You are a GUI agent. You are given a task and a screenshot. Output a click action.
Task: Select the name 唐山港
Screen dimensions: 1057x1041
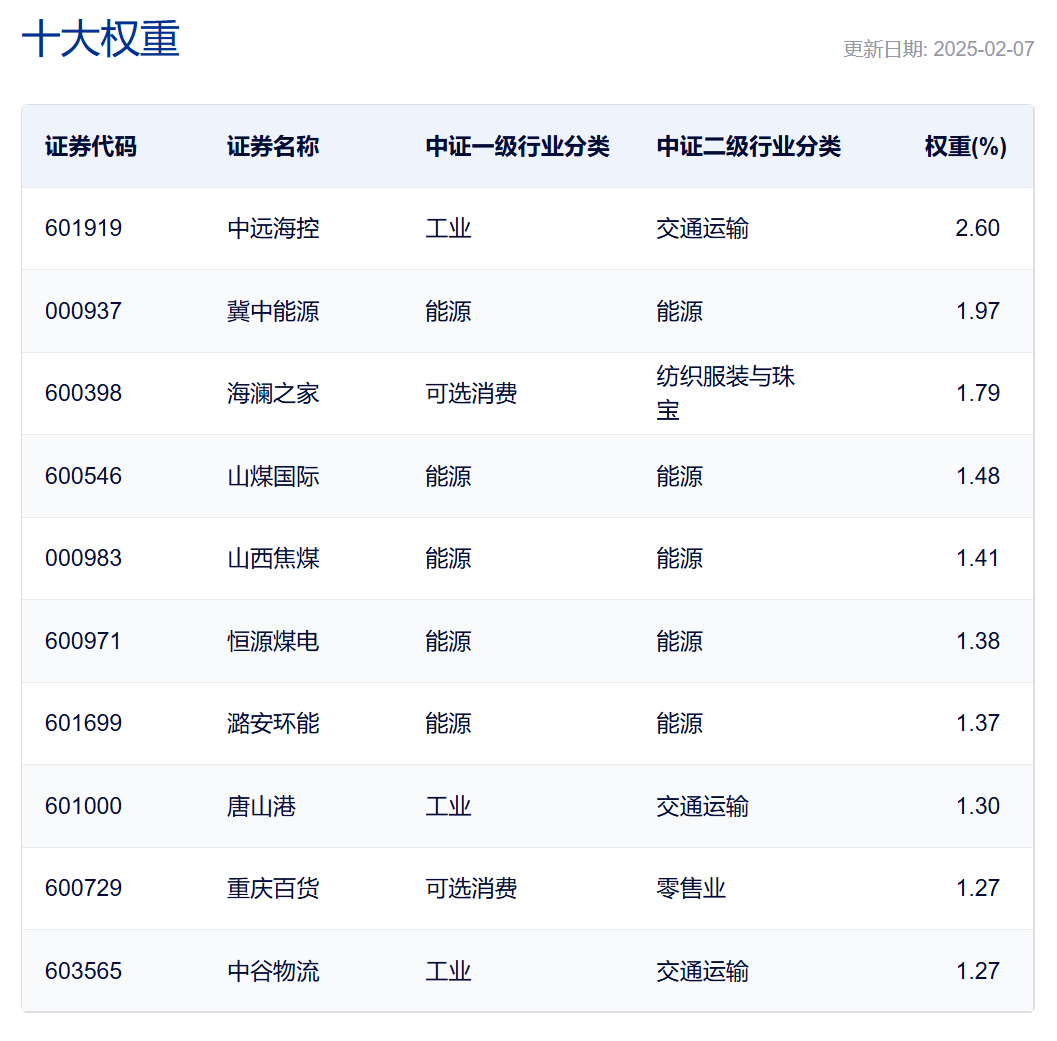coord(262,807)
